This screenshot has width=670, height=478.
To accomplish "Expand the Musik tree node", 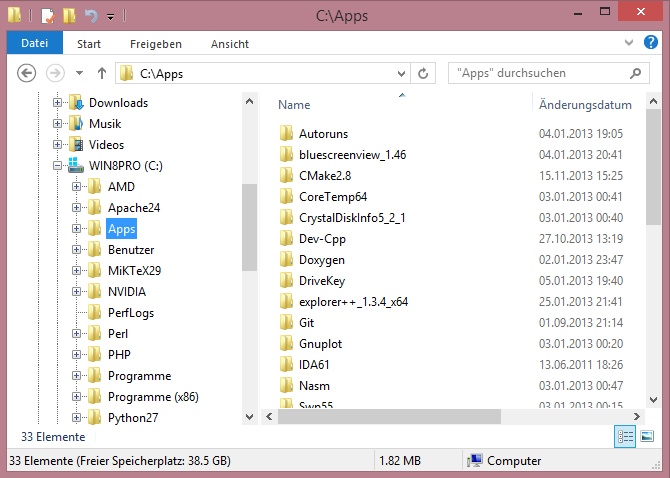I will [x=57, y=123].
